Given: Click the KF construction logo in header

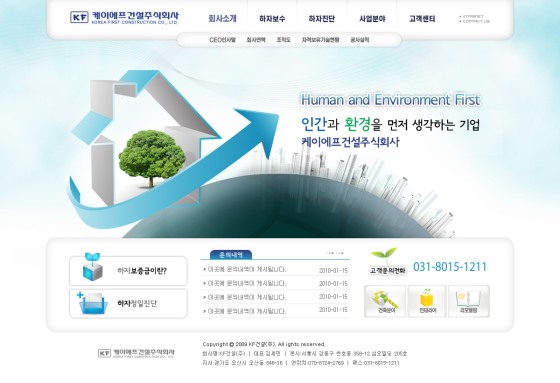Looking at the screenshot, I should [x=124, y=18].
